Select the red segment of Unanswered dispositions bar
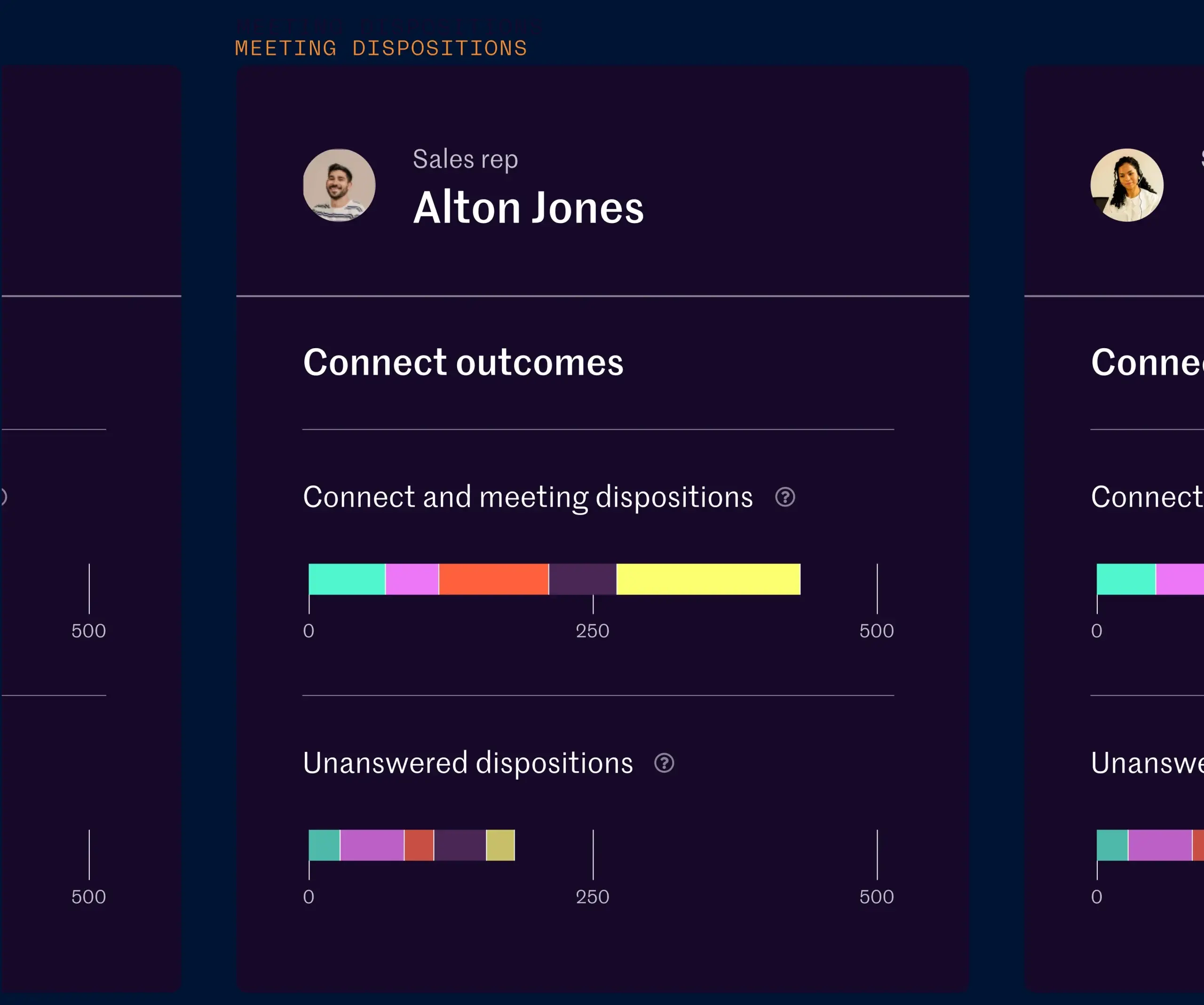Image resolution: width=1204 pixels, height=1005 pixels. tap(419, 845)
